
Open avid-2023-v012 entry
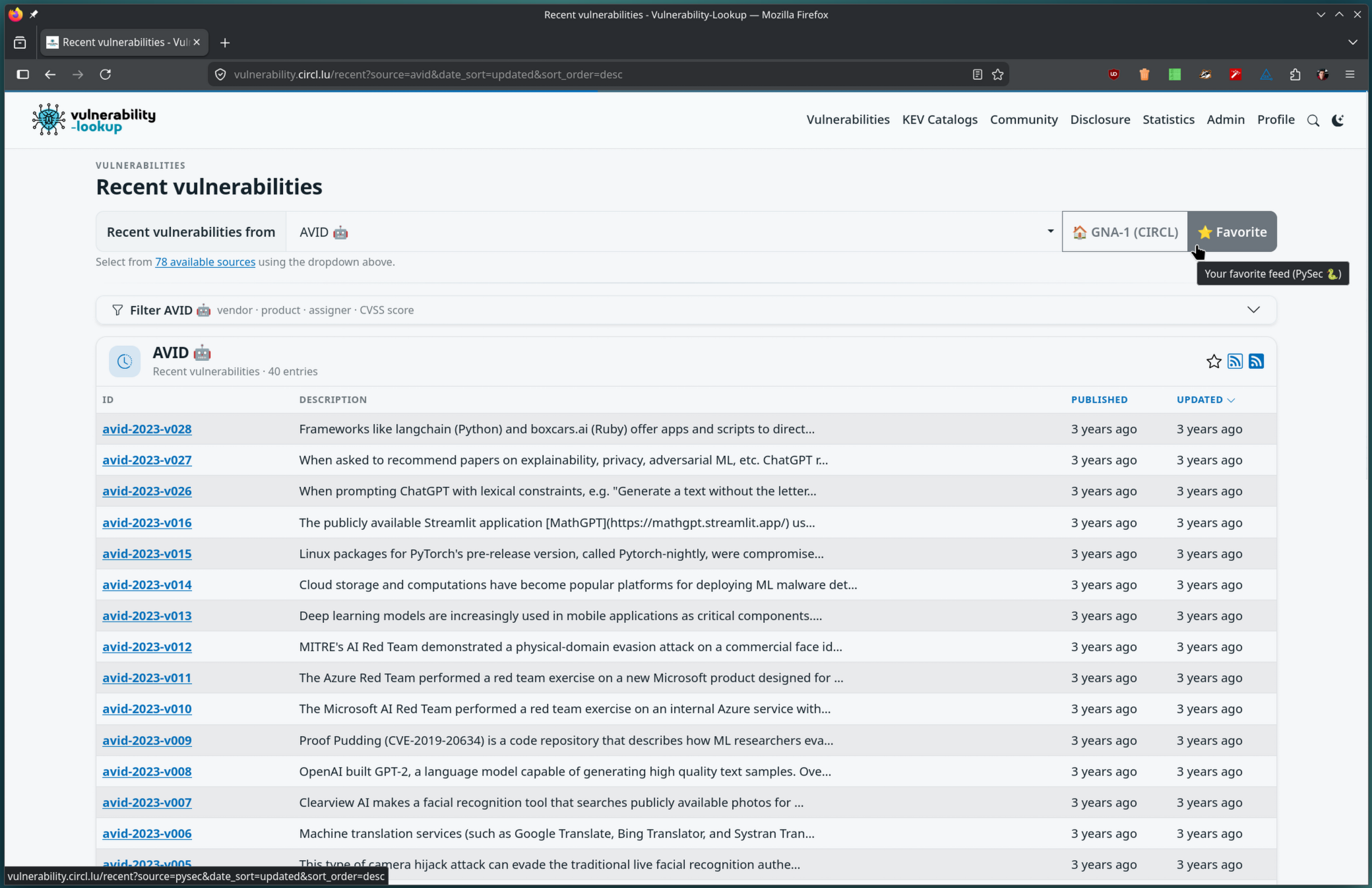point(147,647)
